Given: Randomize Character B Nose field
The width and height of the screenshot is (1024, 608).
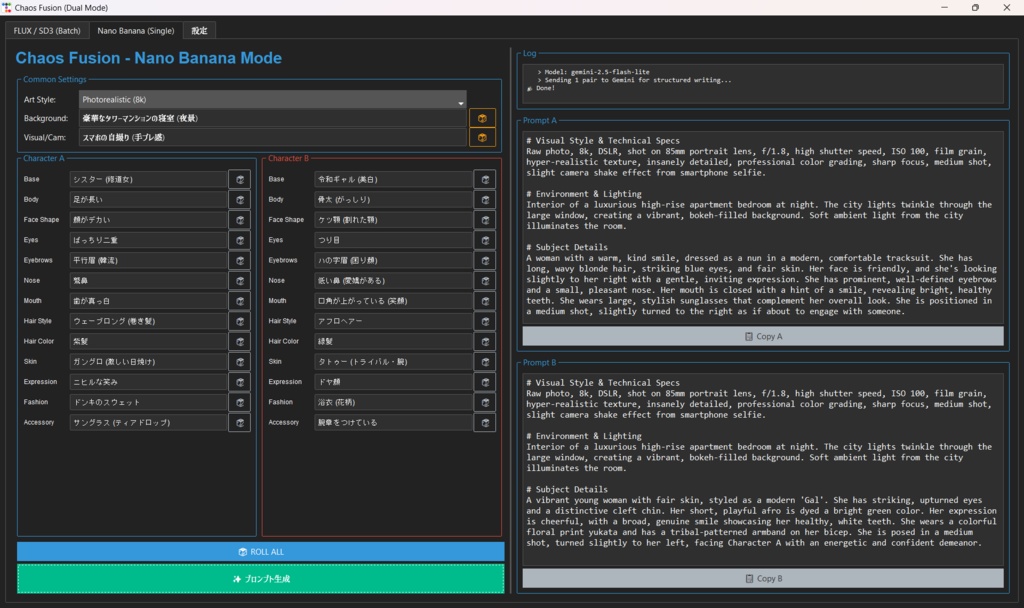Looking at the screenshot, I should (485, 281).
